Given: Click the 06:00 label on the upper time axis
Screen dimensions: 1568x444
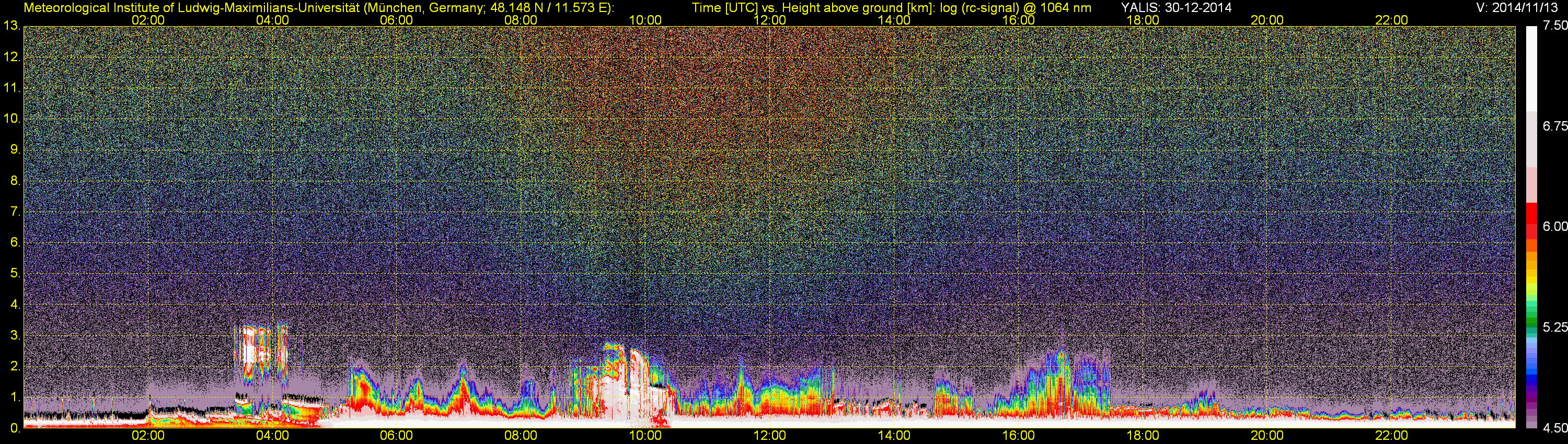Looking at the screenshot, I should point(396,20).
